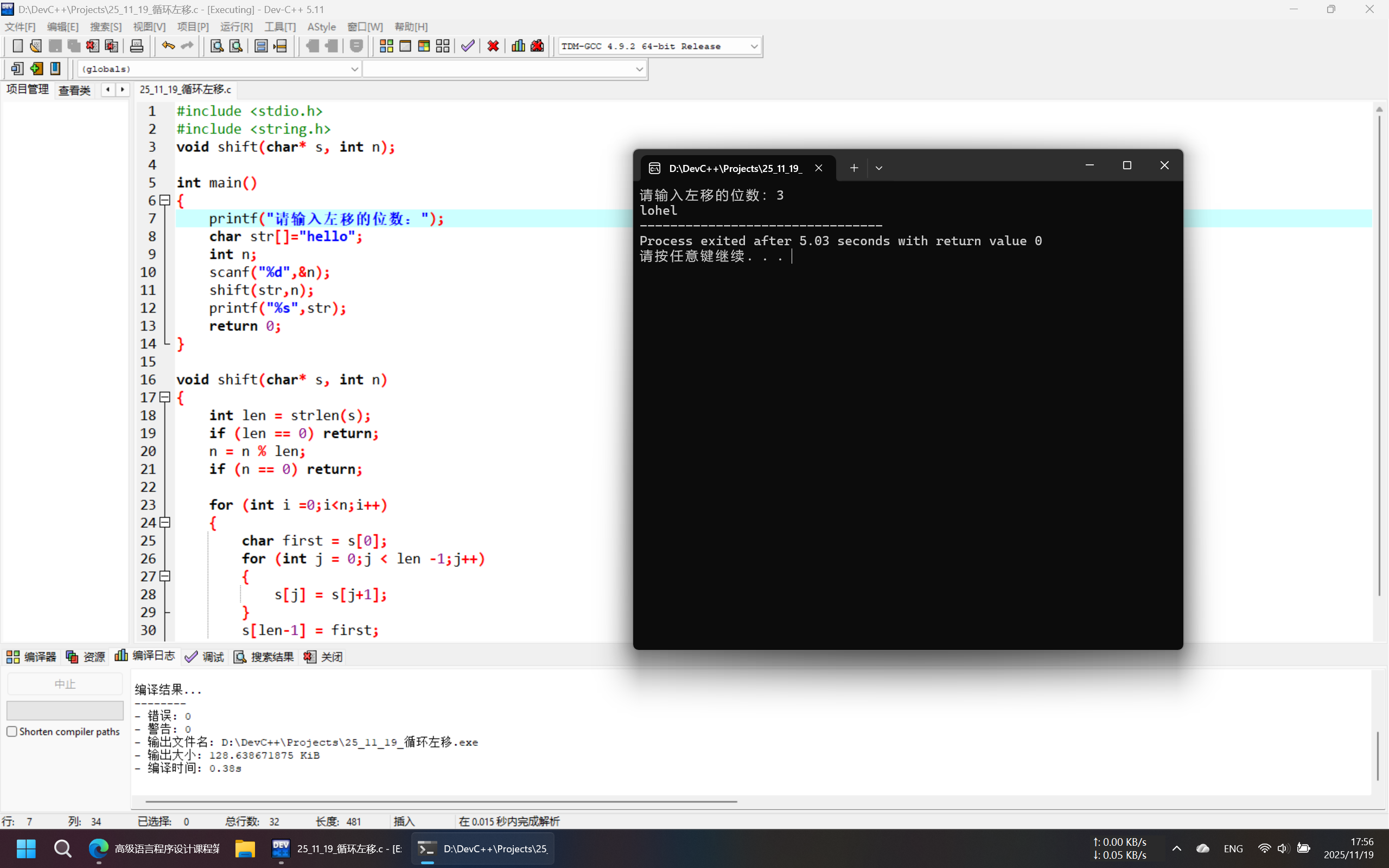This screenshot has height=868, width=1389.
Task: Collapse the main function fold marker
Action: (165, 200)
